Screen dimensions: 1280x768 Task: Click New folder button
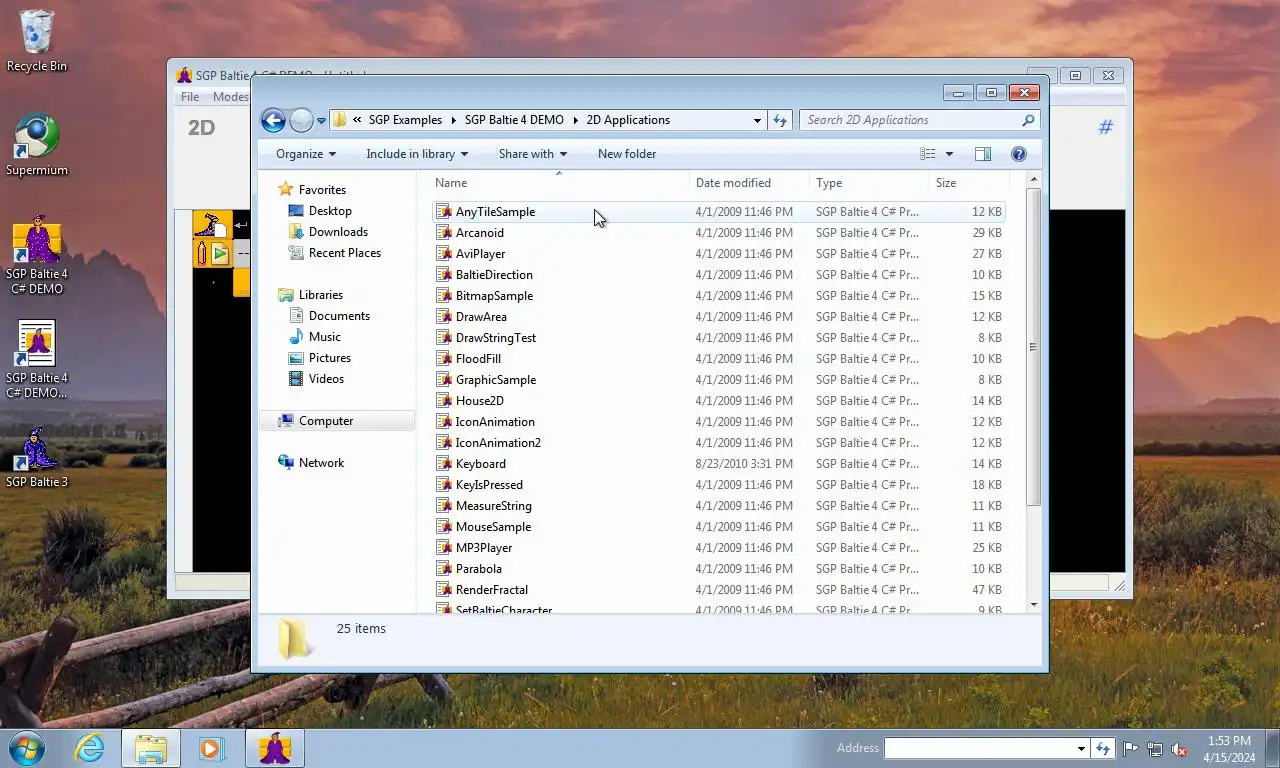627,154
